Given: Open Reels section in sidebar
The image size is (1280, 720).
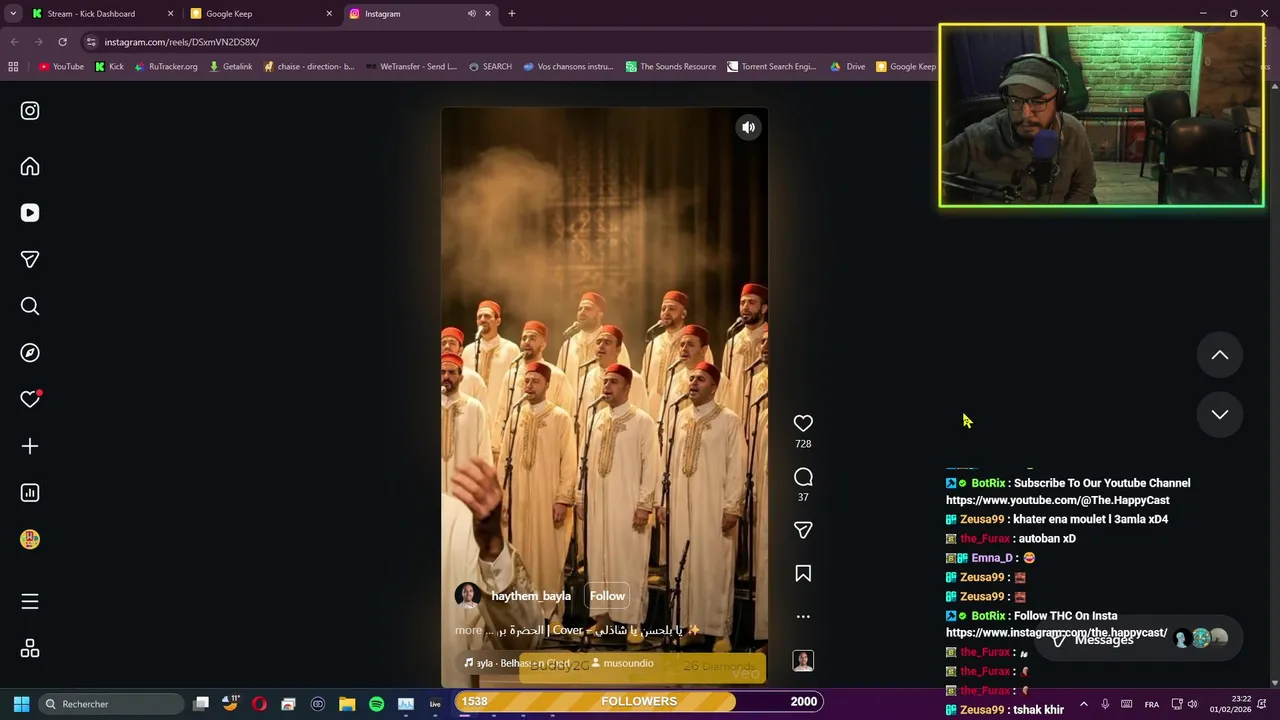Looking at the screenshot, I should click(30, 213).
